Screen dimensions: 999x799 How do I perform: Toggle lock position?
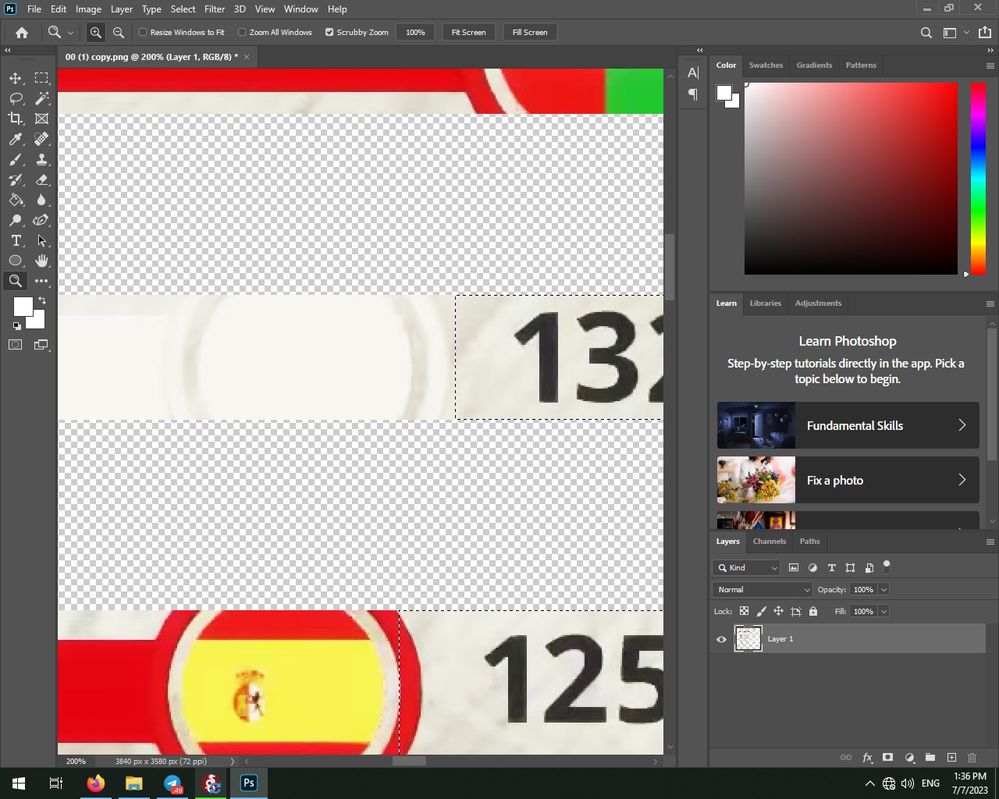[x=778, y=611]
